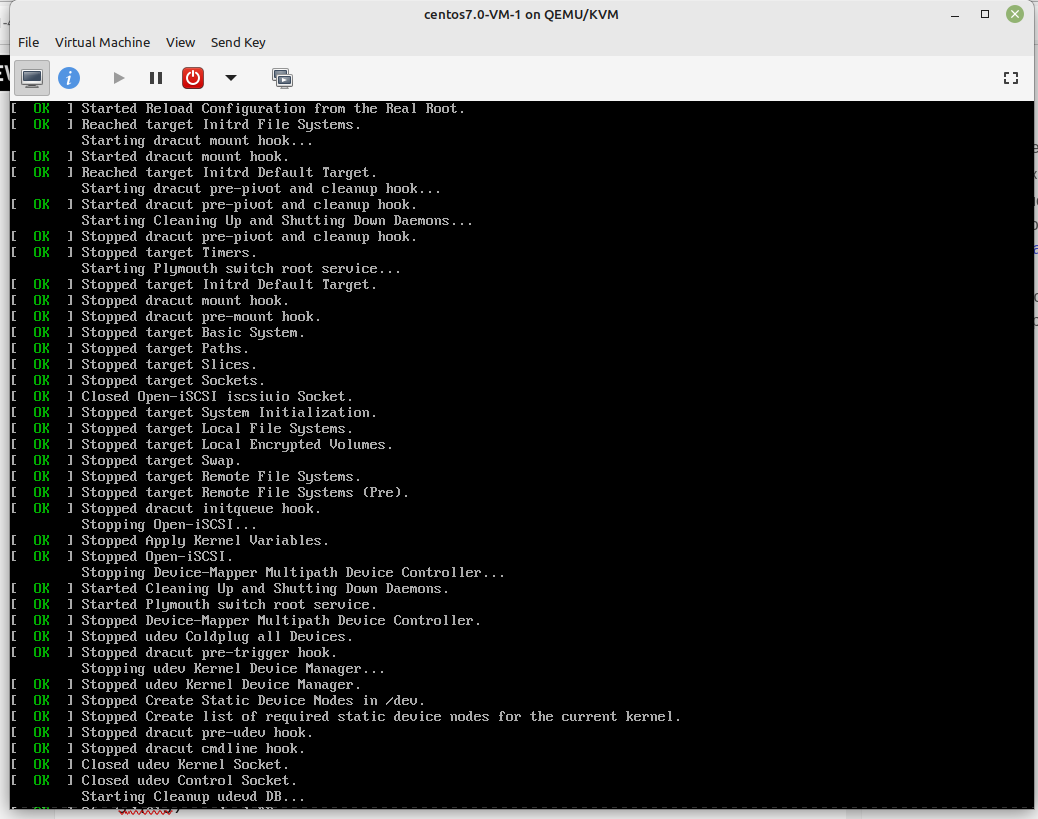
Task: Open the File menu
Action: tap(28, 42)
